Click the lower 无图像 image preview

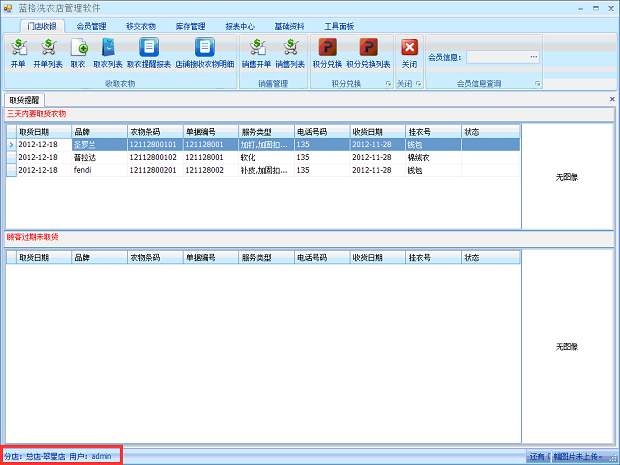pos(567,346)
